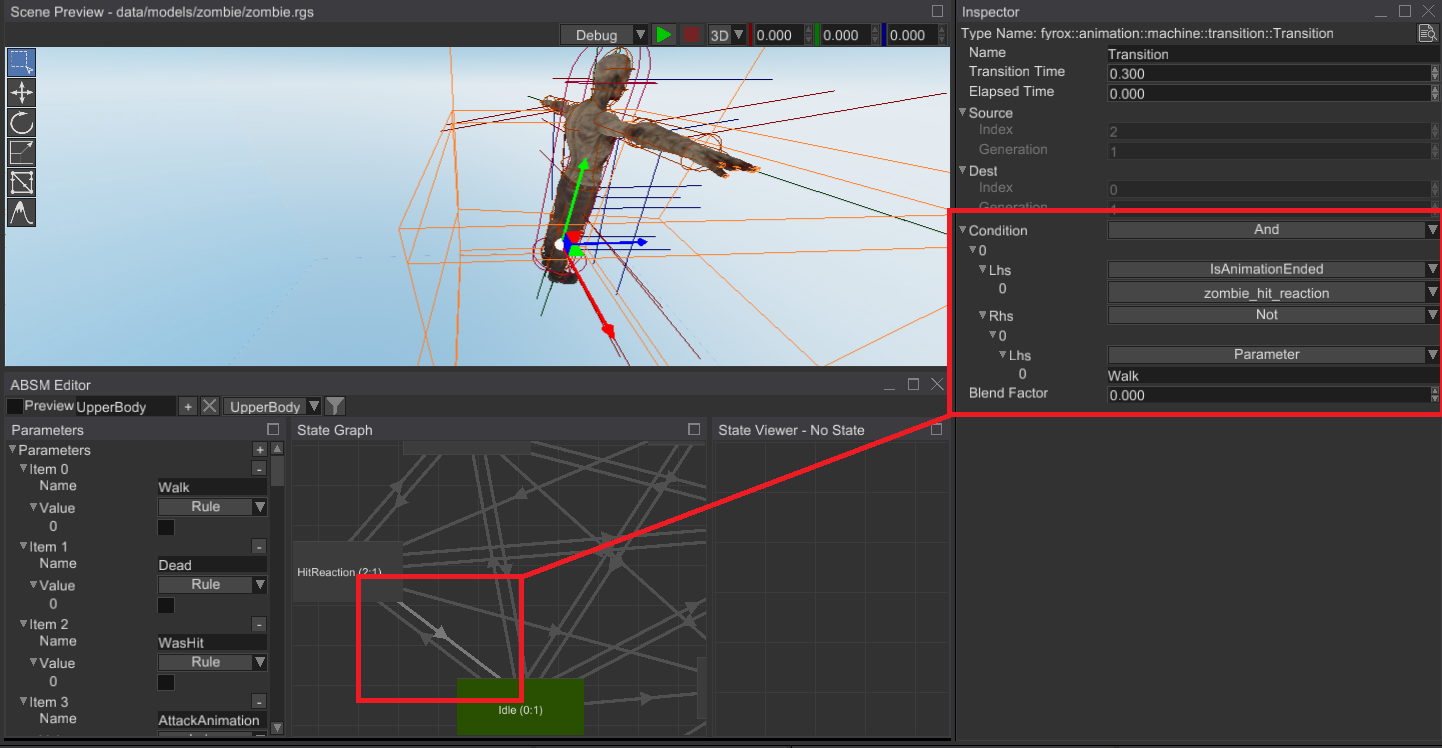The height and width of the screenshot is (748, 1442).
Task: Add a new parameter with plus button
Action: point(259,450)
